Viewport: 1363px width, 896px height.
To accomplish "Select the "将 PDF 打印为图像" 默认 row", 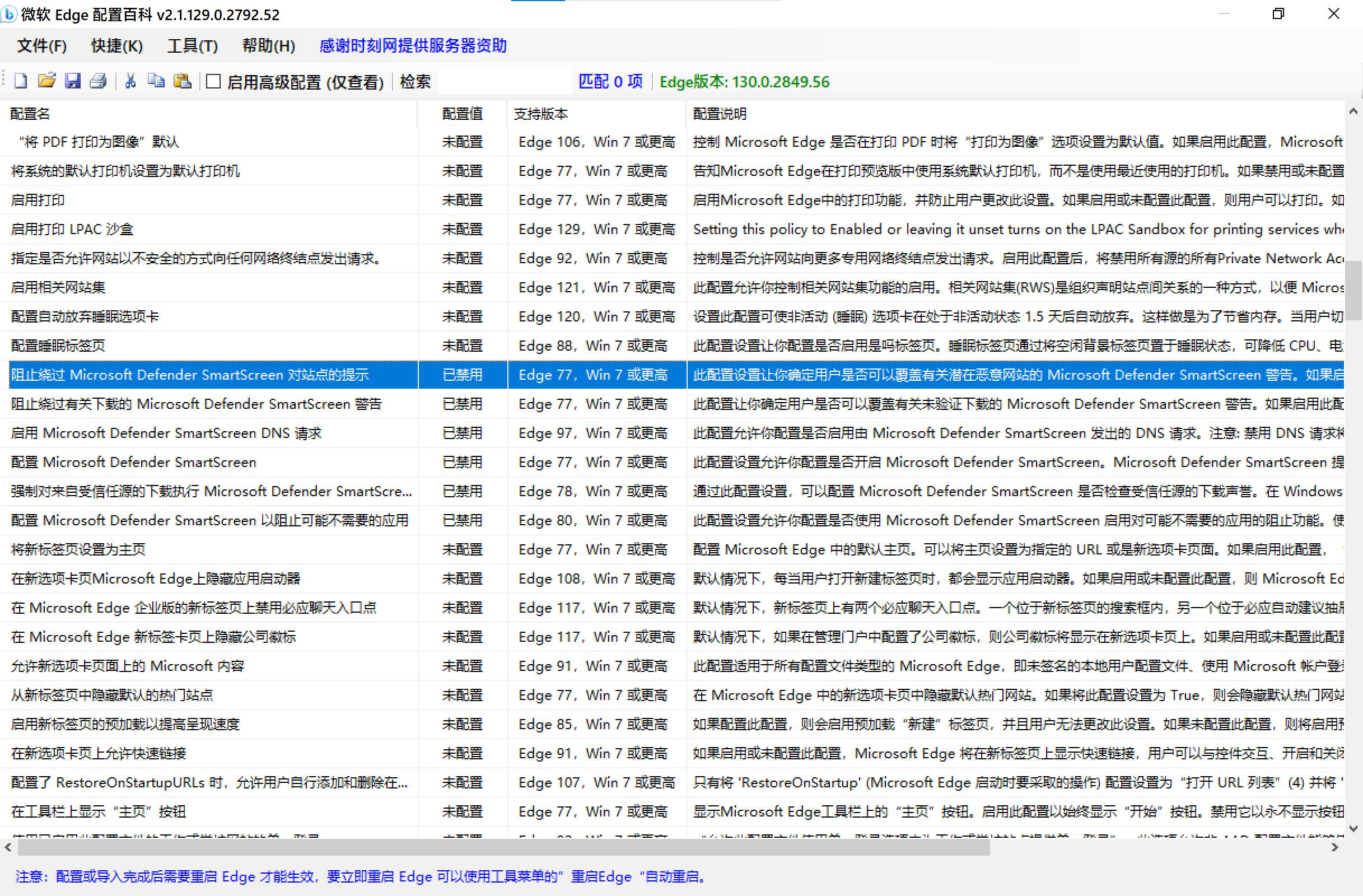I will 672,142.
